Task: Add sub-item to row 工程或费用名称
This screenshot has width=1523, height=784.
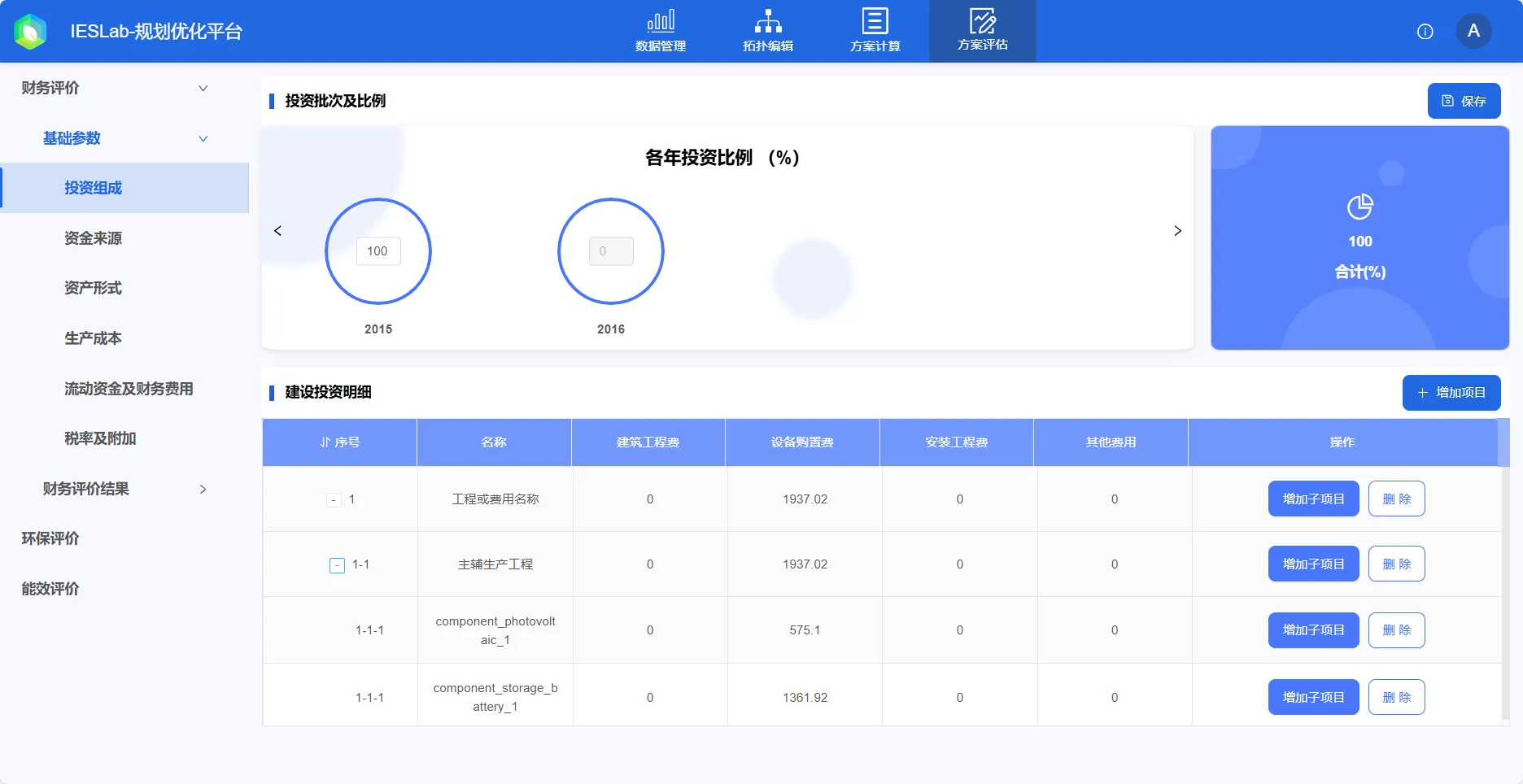Action: click(1313, 499)
